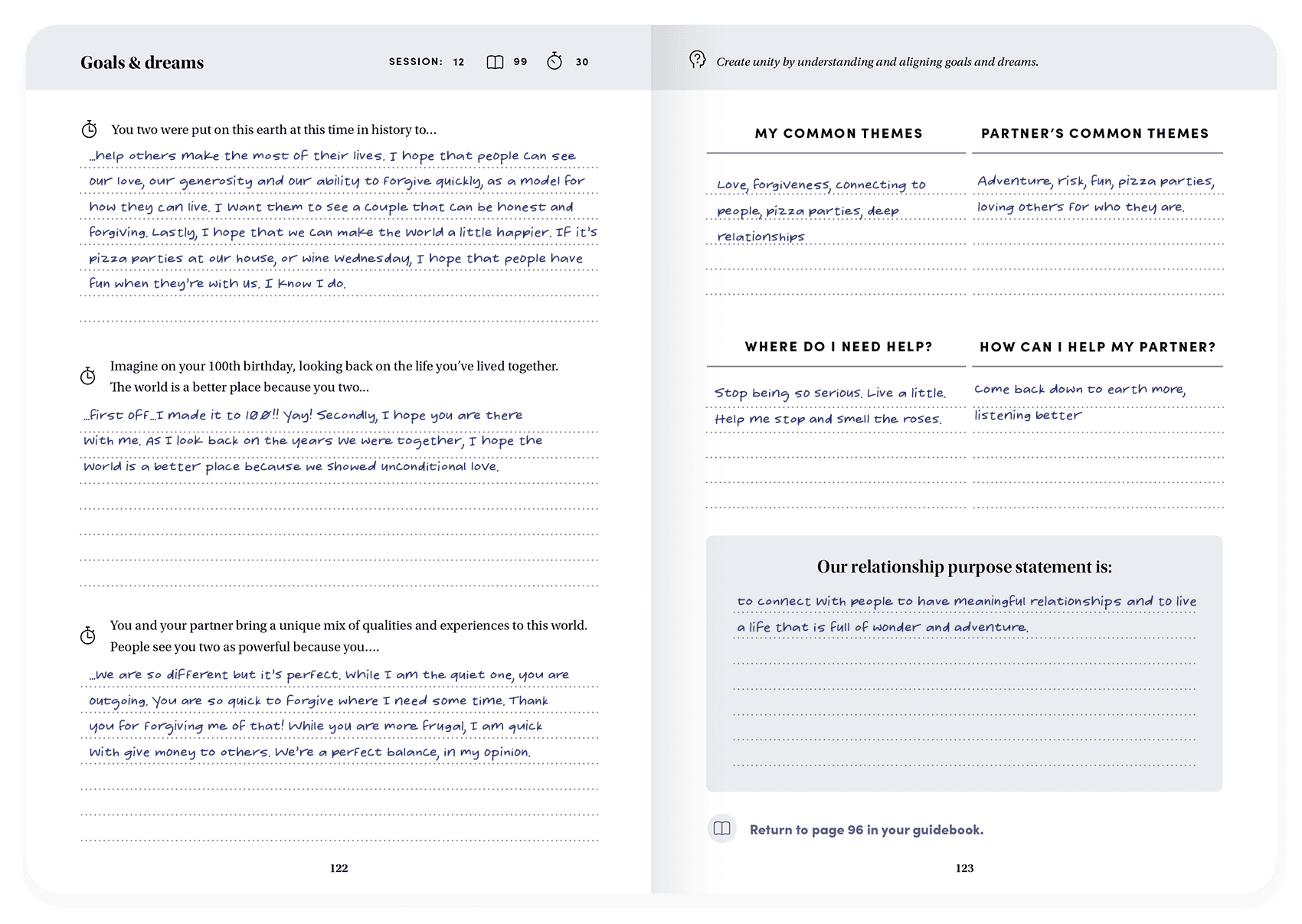Click the prompt "You and your partner bring a unique mix"
The width and height of the screenshot is (1302, 924).
click(x=348, y=625)
